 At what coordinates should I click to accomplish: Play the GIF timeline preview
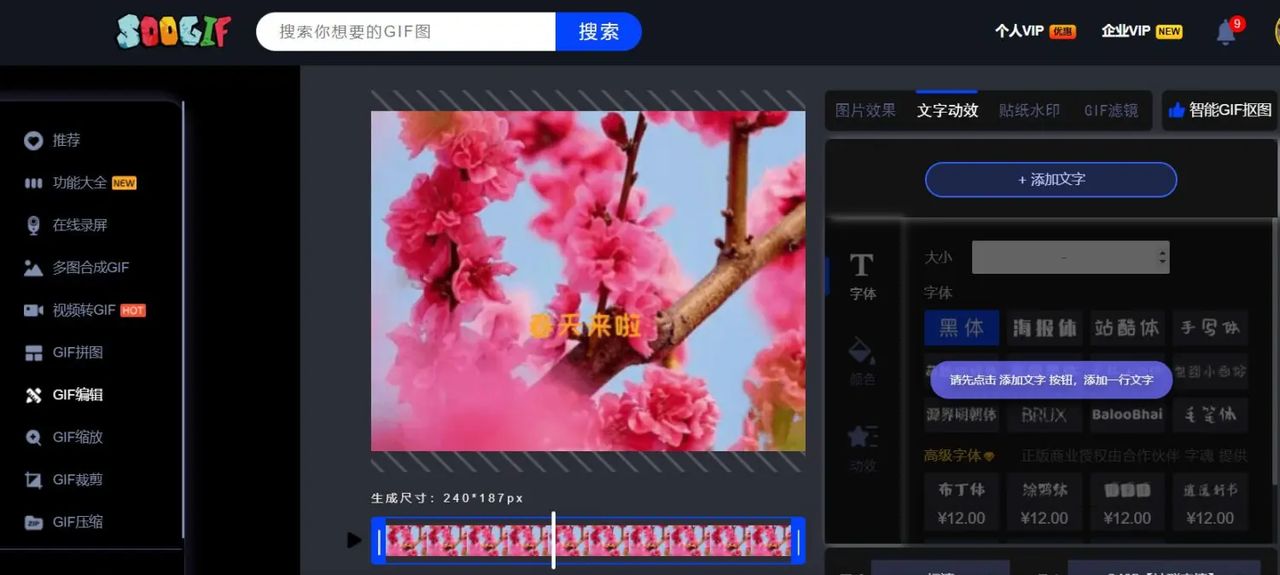click(354, 540)
